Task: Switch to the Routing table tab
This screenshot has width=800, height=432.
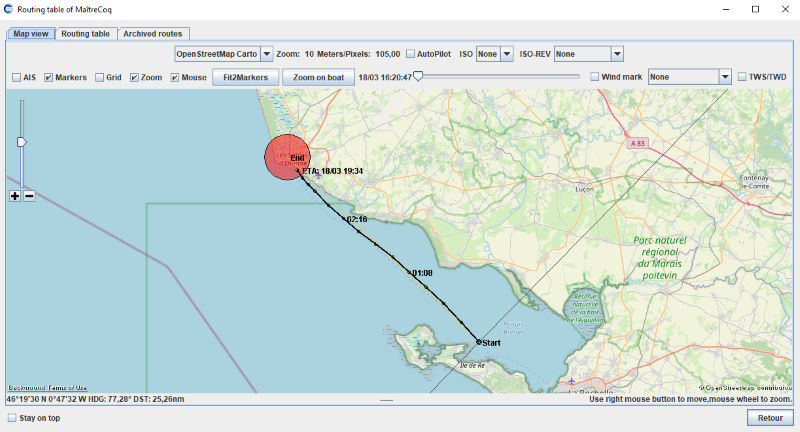Action: tap(85, 33)
